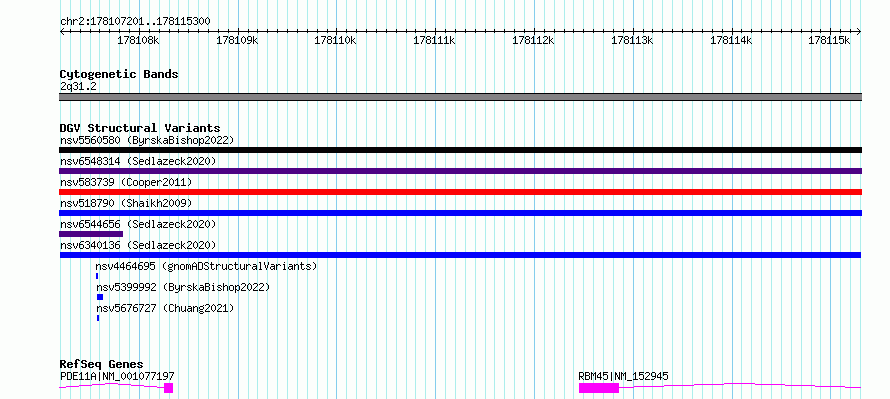This screenshot has width=890, height=399.
Task: Select the black nsv5560580 variant bar
Action: [x=460, y=150]
